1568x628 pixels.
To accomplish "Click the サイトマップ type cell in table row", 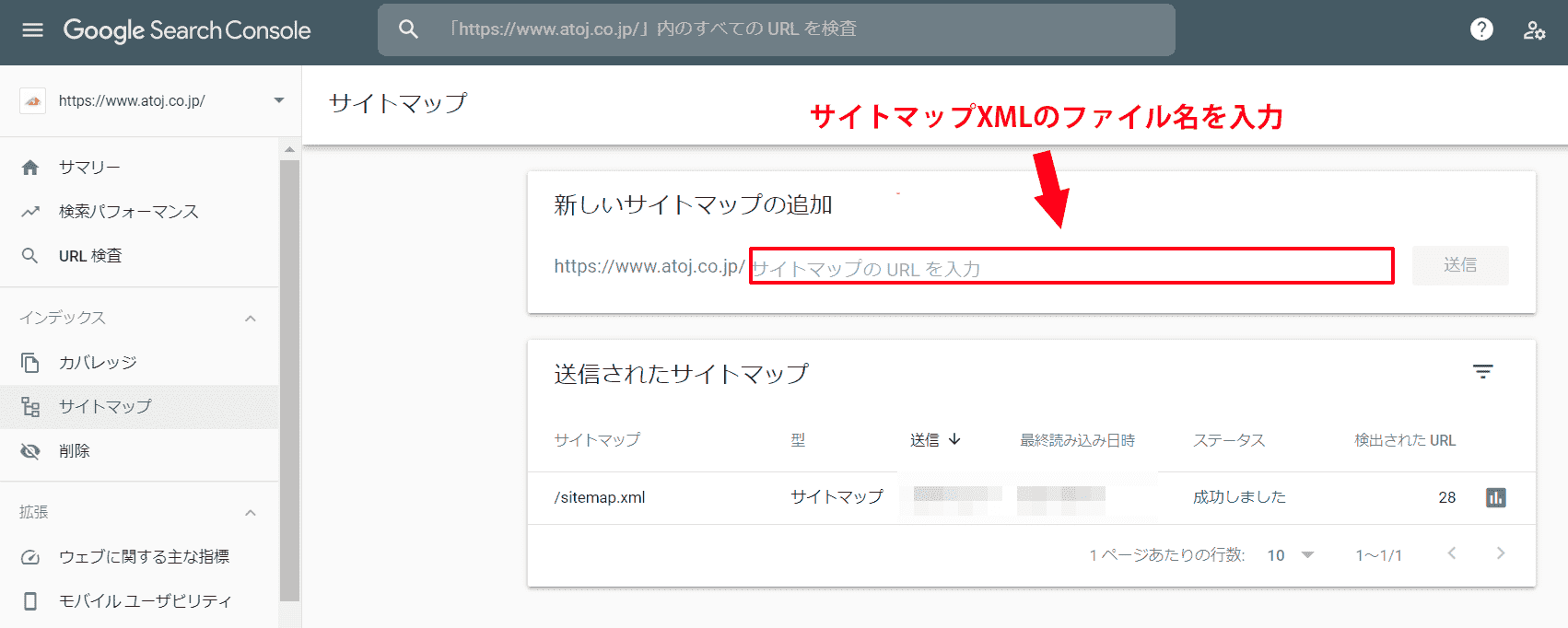I will (837, 497).
